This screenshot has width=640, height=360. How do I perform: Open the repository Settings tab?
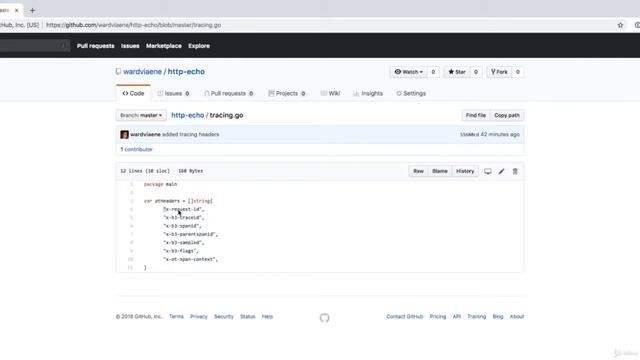(x=411, y=93)
